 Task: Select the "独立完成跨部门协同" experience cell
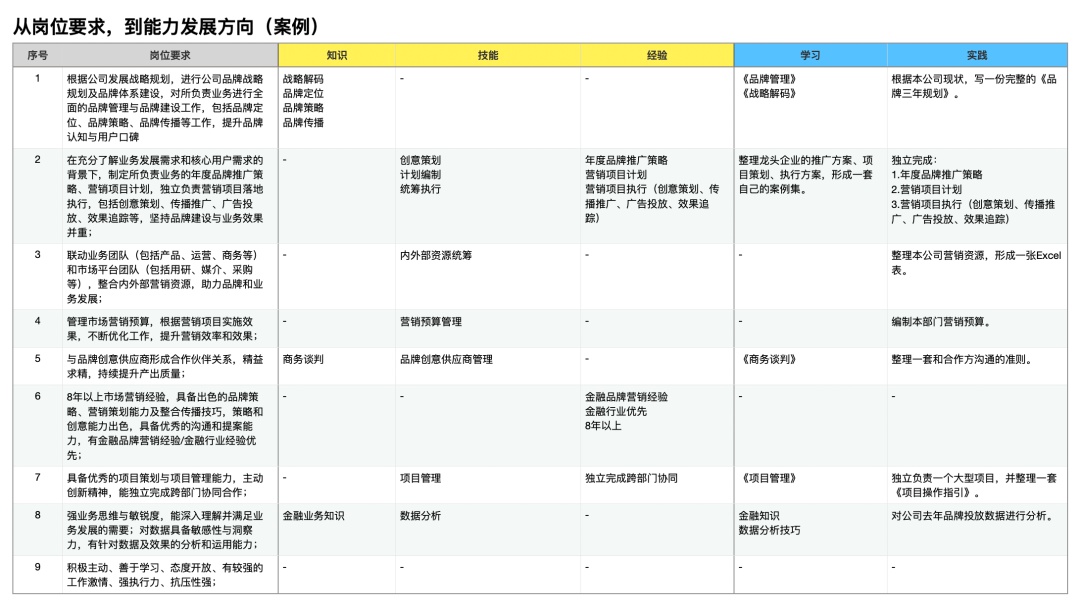tap(631, 479)
